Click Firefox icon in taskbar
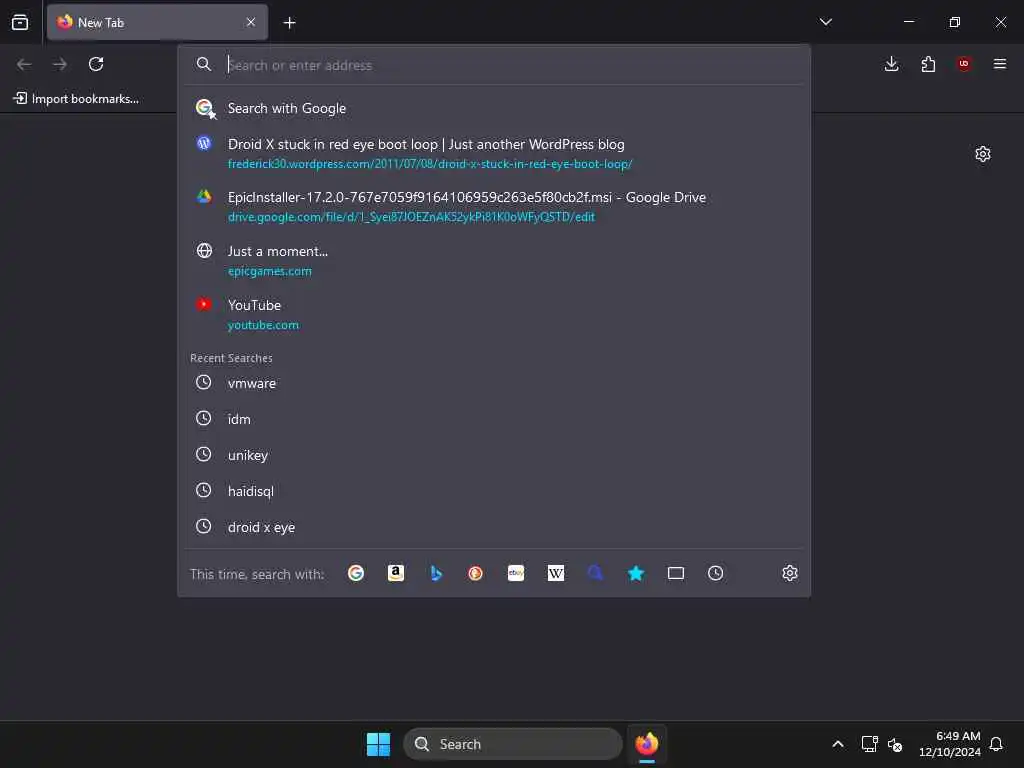The height and width of the screenshot is (768, 1024). point(647,744)
